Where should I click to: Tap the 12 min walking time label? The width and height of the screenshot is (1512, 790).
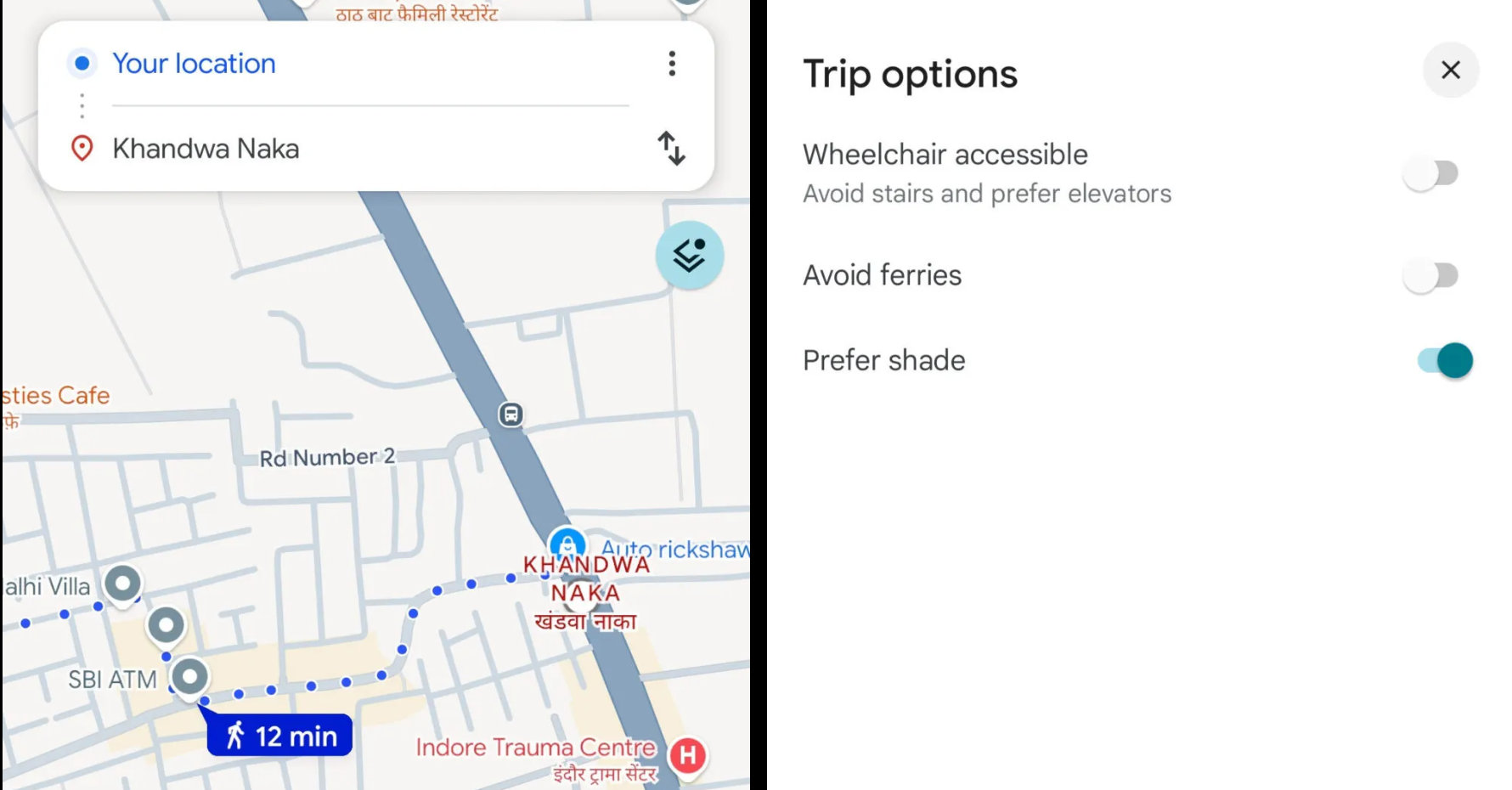pyautogui.click(x=280, y=736)
